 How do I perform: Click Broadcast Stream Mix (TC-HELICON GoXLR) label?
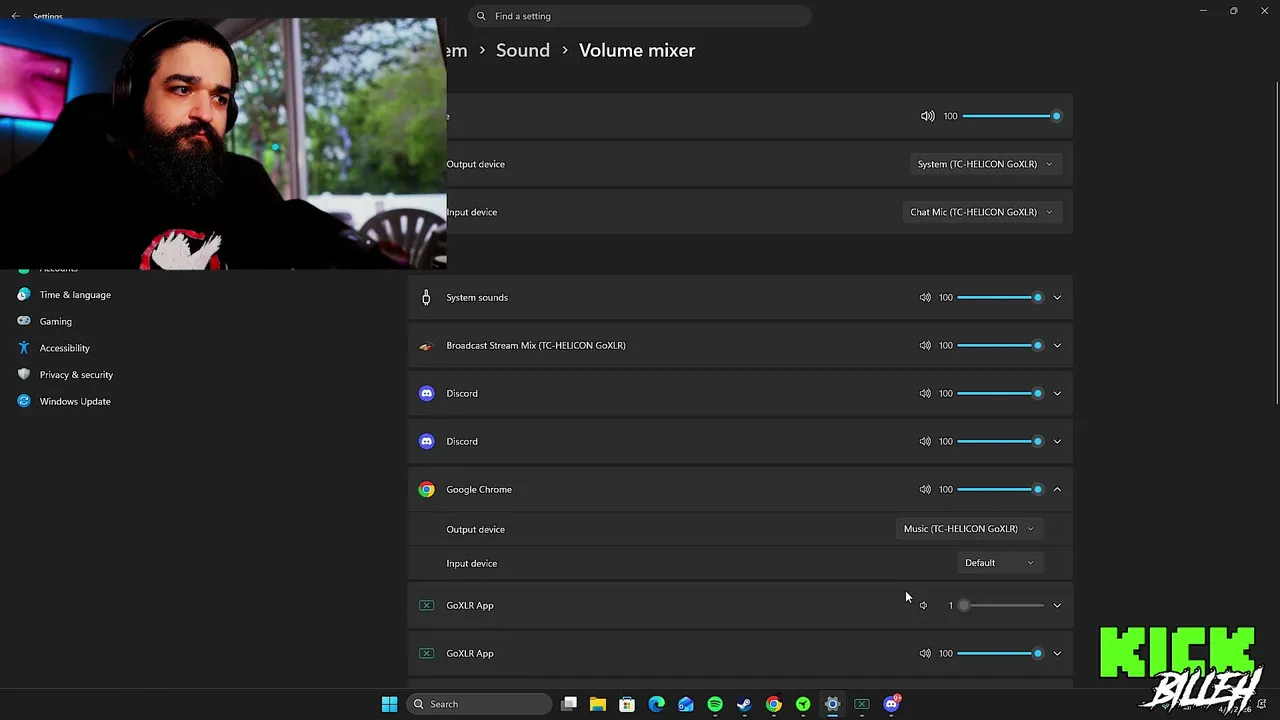click(x=536, y=345)
